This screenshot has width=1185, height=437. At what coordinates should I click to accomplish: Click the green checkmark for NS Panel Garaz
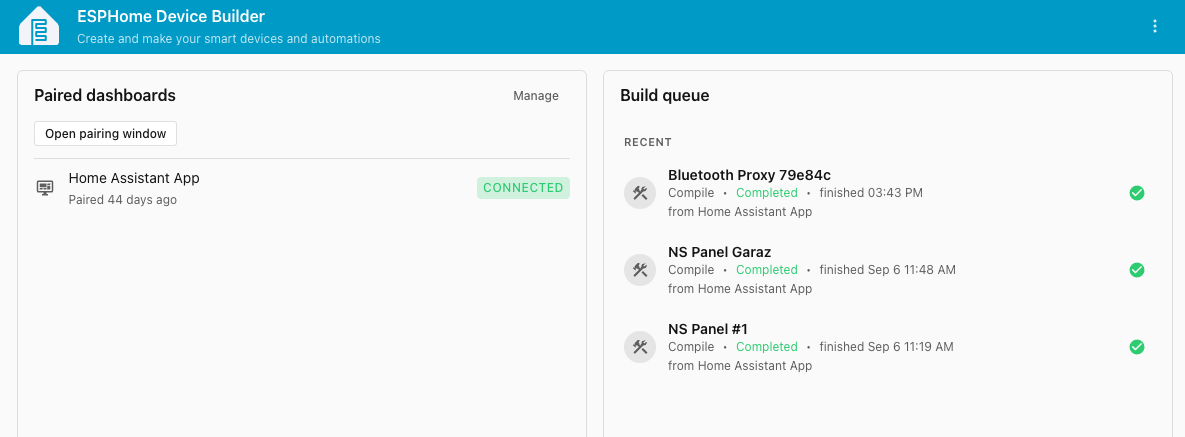pyautogui.click(x=1137, y=270)
